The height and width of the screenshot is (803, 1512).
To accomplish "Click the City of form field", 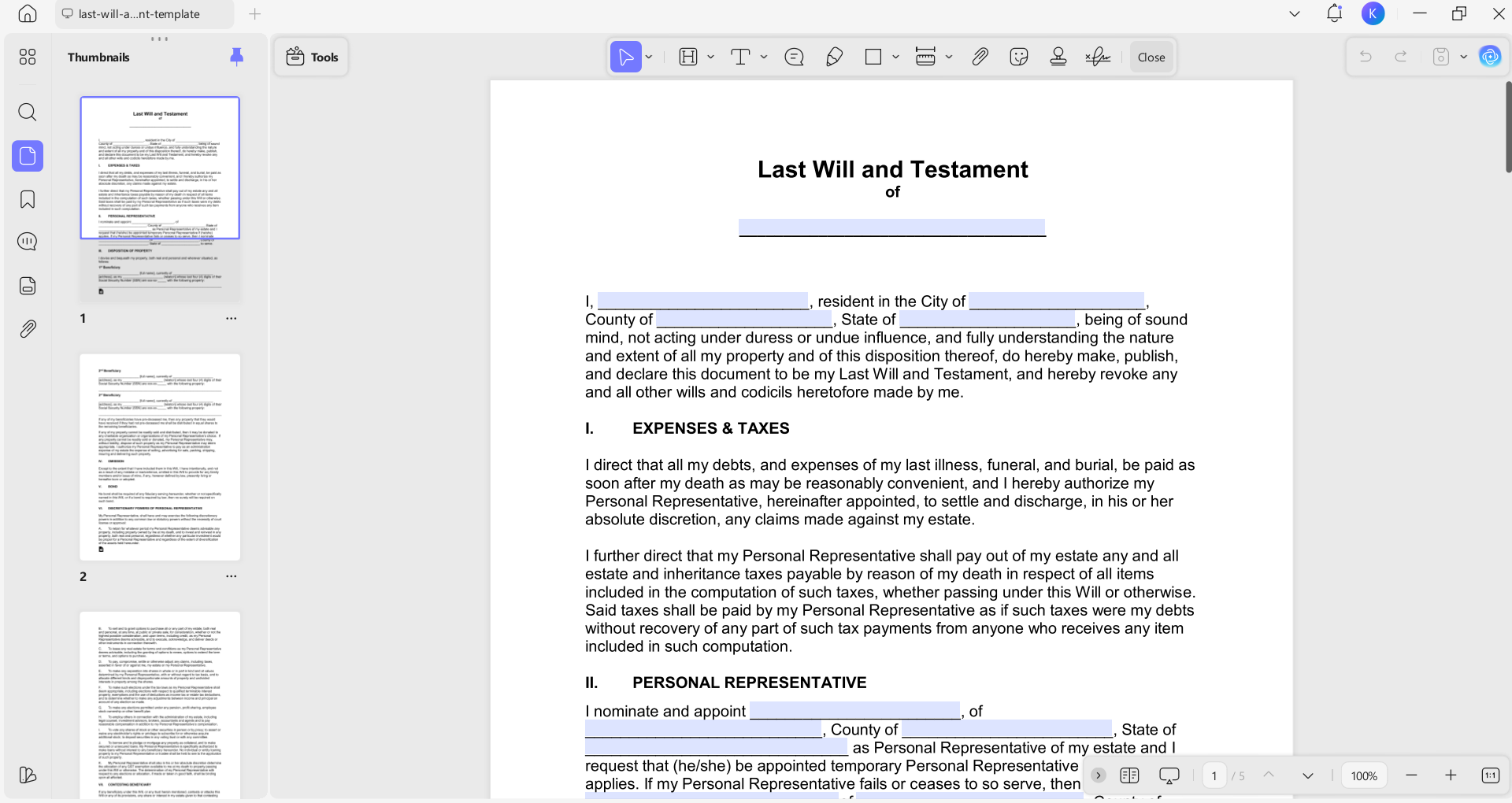I will 1057,301.
